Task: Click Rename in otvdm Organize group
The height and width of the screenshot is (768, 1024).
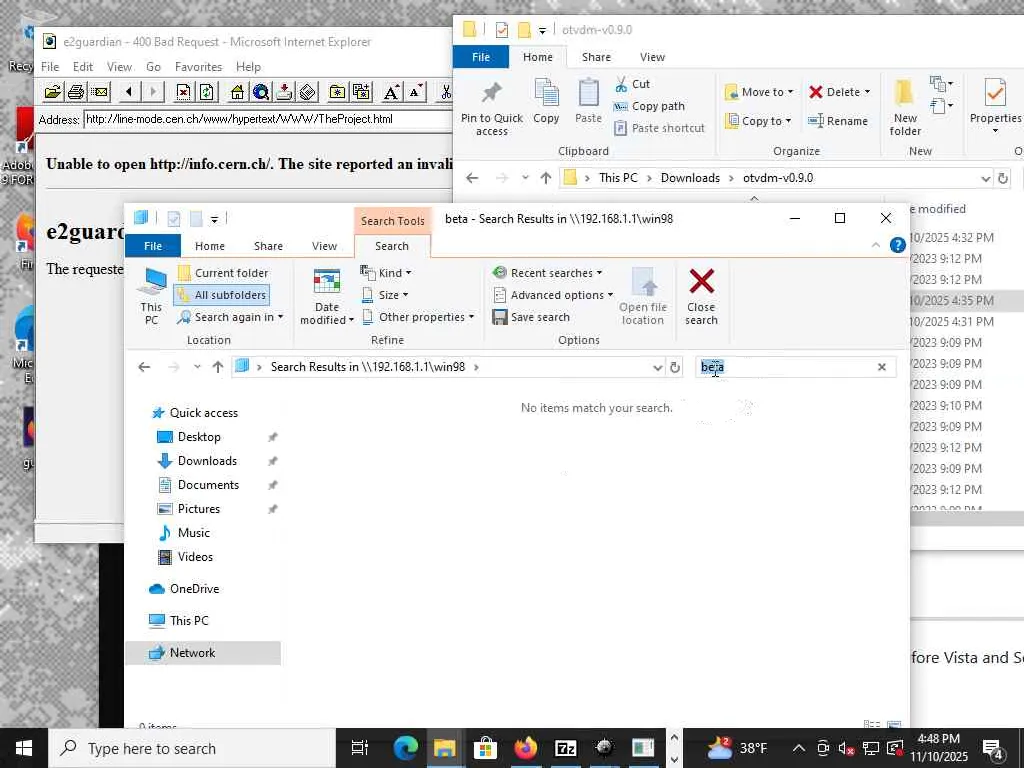Action: [x=838, y=121]
